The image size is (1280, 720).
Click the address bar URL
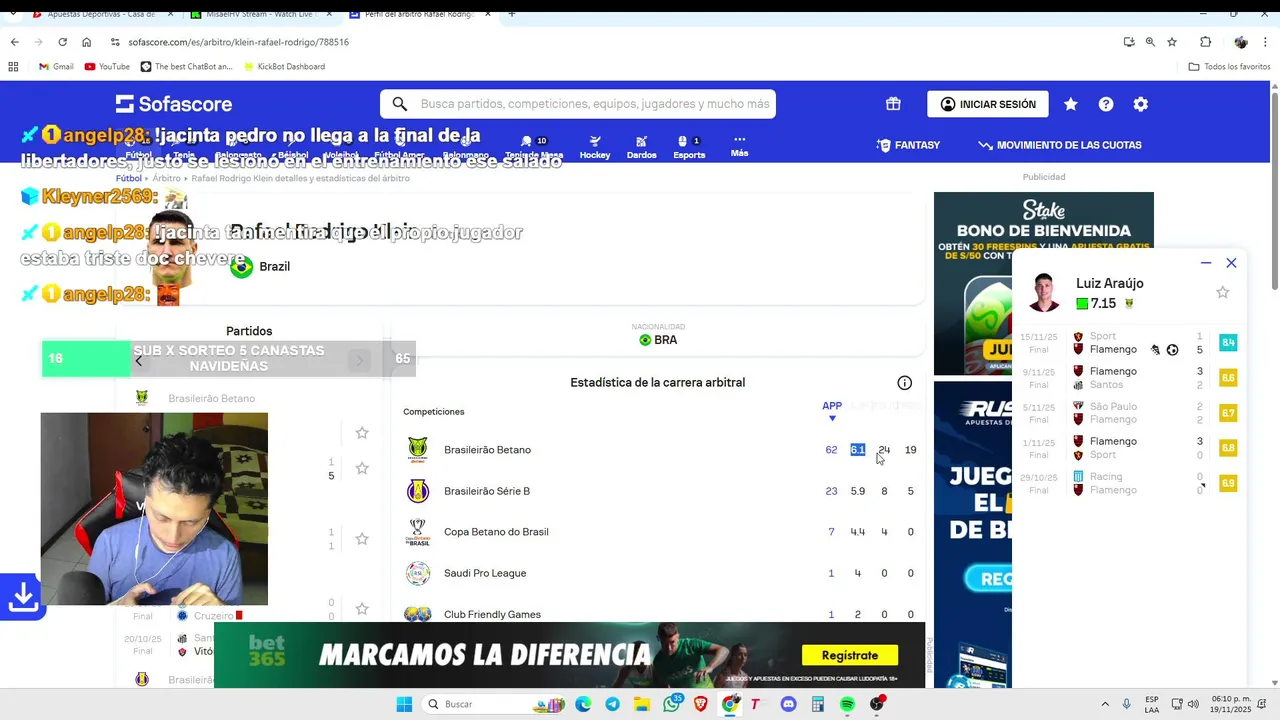click(x=238, y=42)
